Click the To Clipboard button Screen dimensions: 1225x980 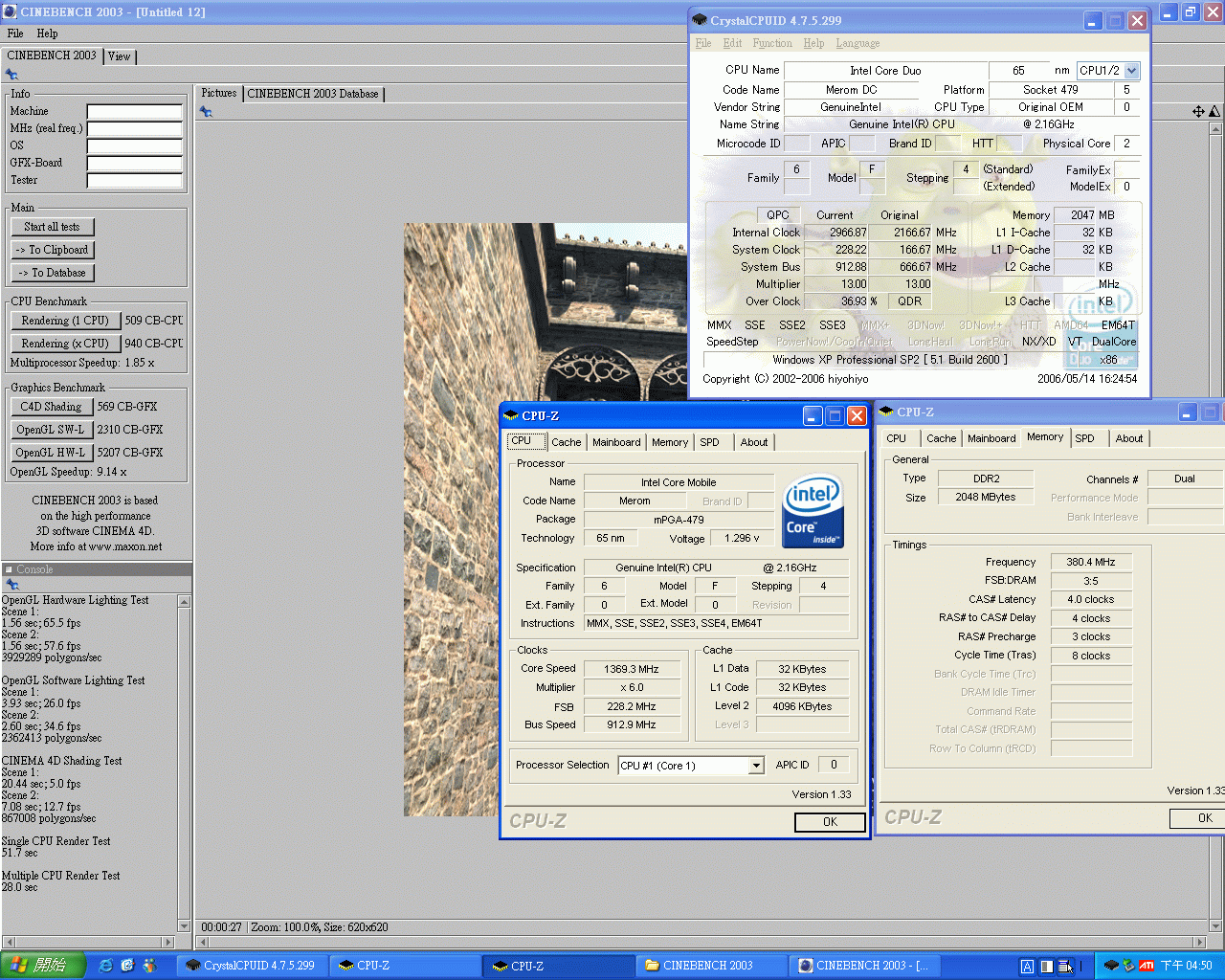(x=53, y=250)
